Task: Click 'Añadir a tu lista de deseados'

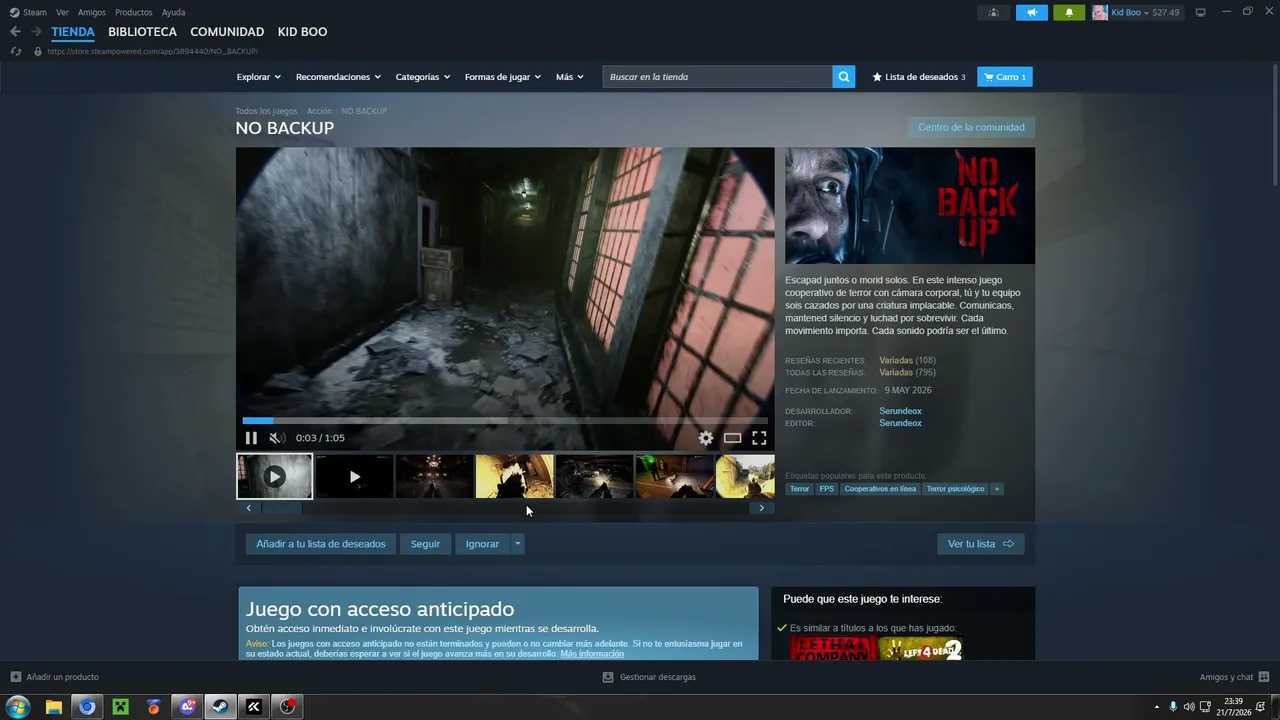Action: (x=320, y=544)
